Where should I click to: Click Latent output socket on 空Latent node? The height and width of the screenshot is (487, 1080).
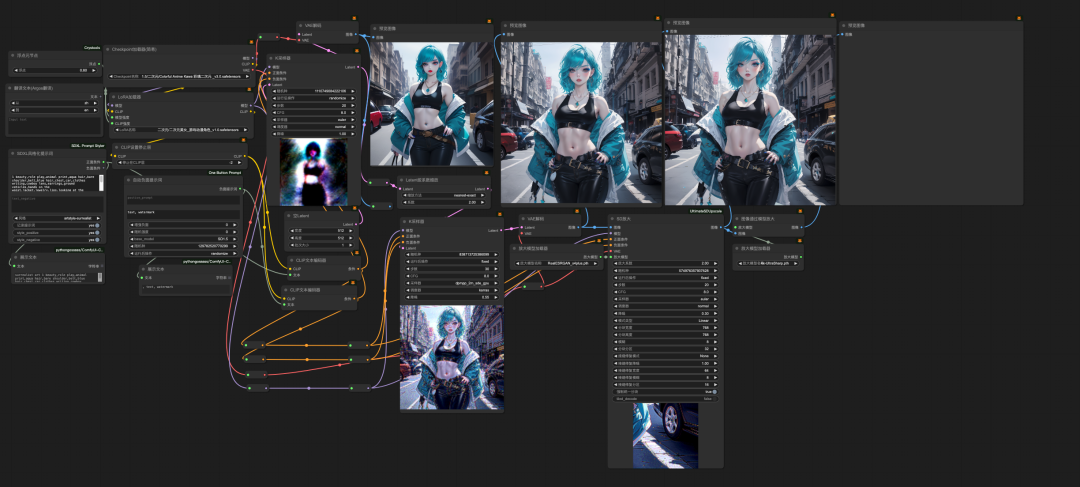point(355,224)
